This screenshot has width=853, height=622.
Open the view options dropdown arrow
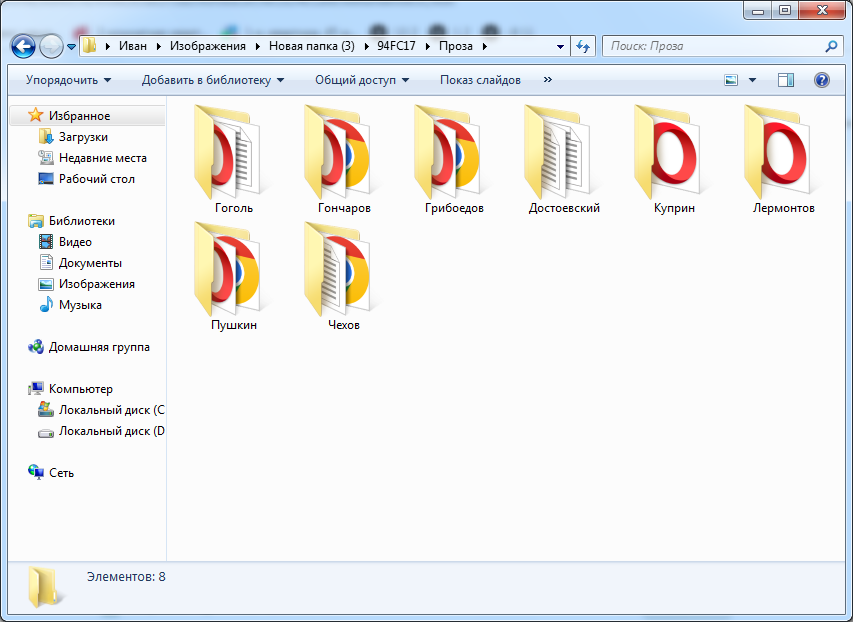tap(752, 80)
